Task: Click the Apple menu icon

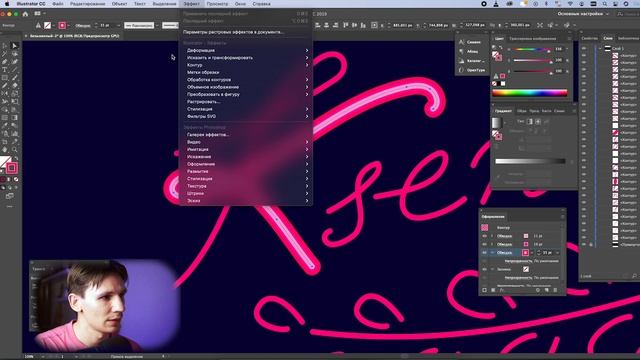Action: (7, 4)
